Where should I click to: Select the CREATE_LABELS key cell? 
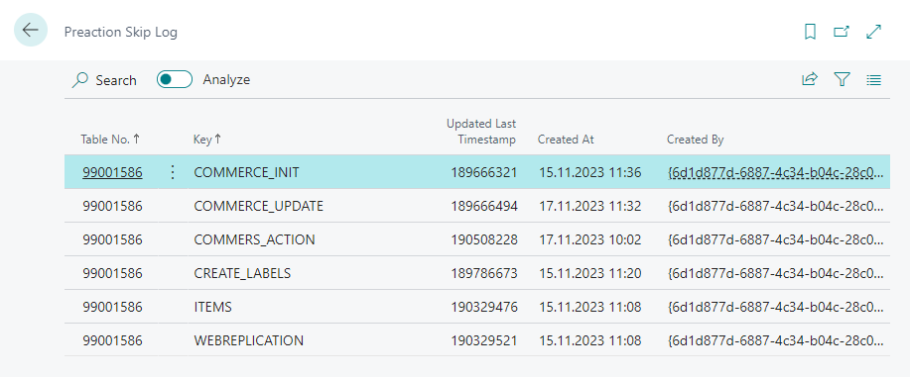[243, 273]
